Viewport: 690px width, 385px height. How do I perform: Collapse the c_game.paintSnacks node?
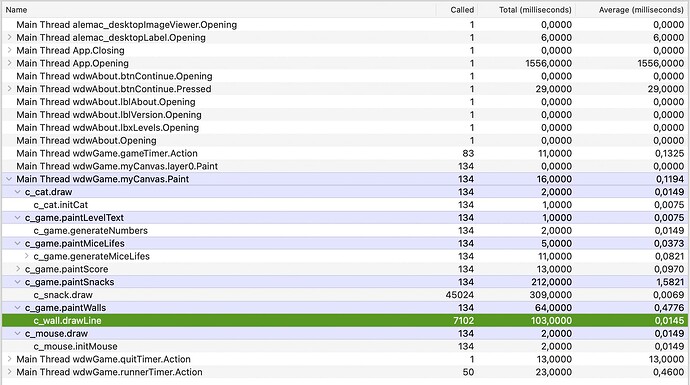tap(18, 282)
